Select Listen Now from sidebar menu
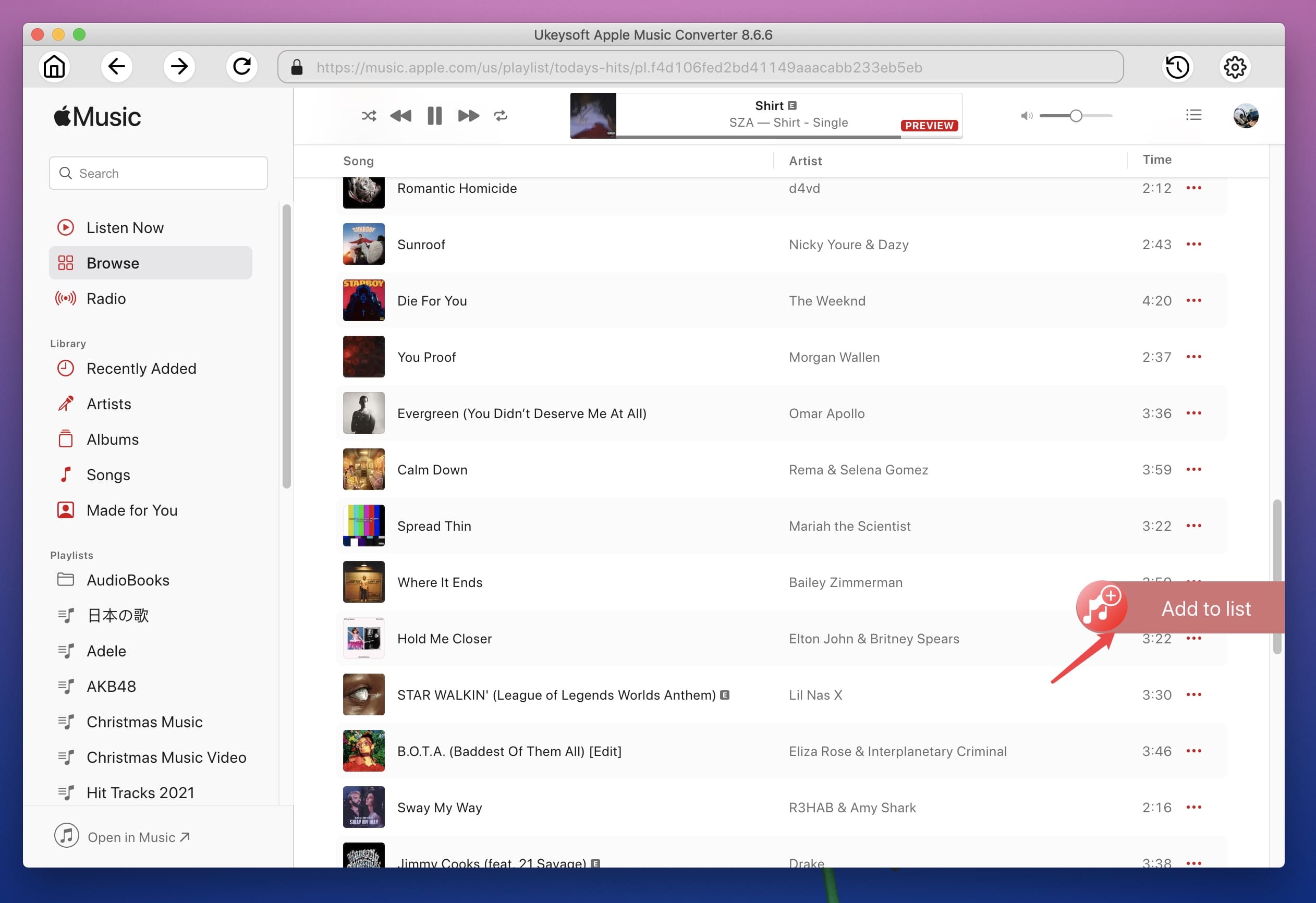This screenshot has height=903, width=1316. click(x=125, y=227)
